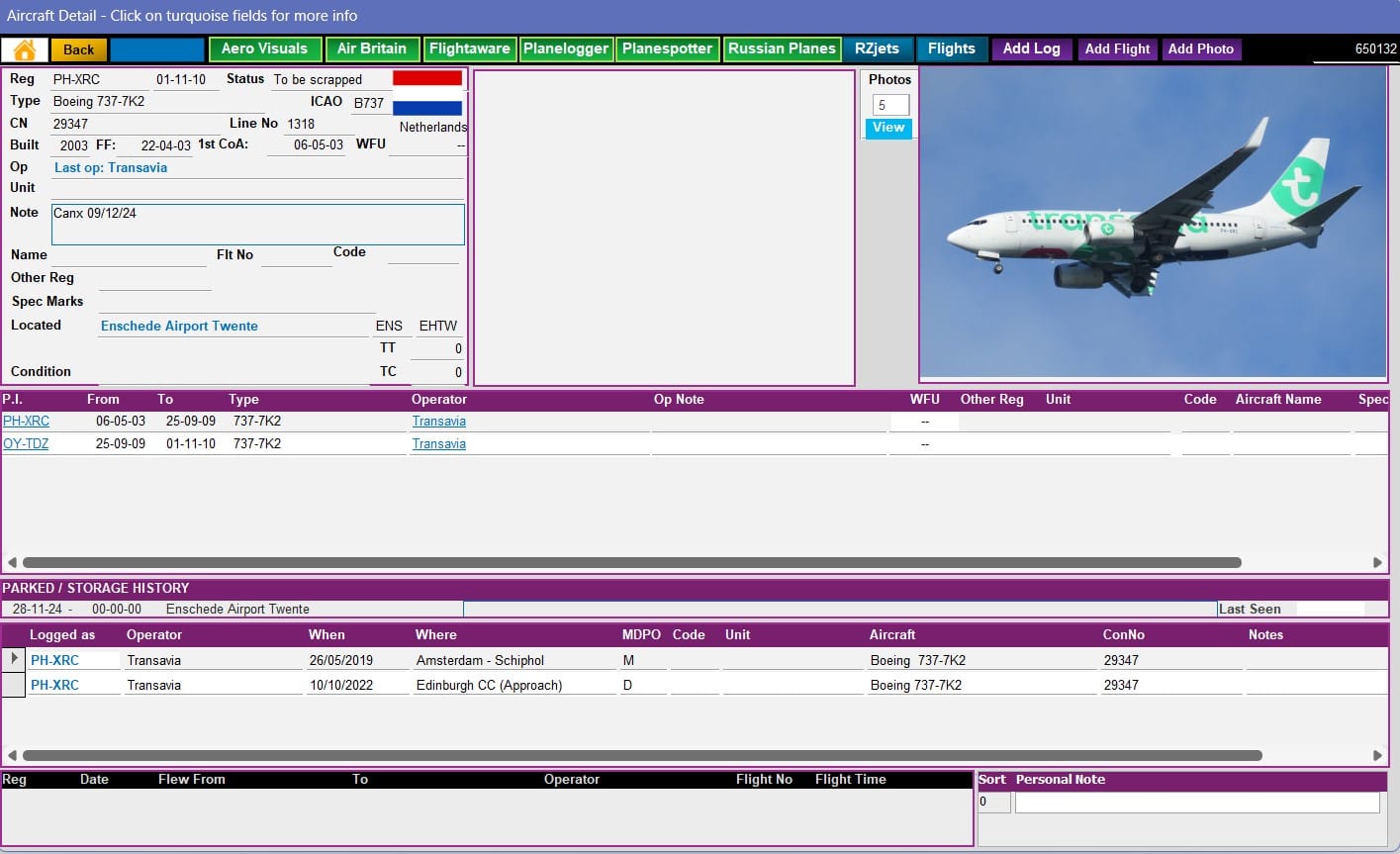The image size is (1400, 854).
Task: Open OY-TDZ in the P.I. history
Action: [x=26, y=443]
